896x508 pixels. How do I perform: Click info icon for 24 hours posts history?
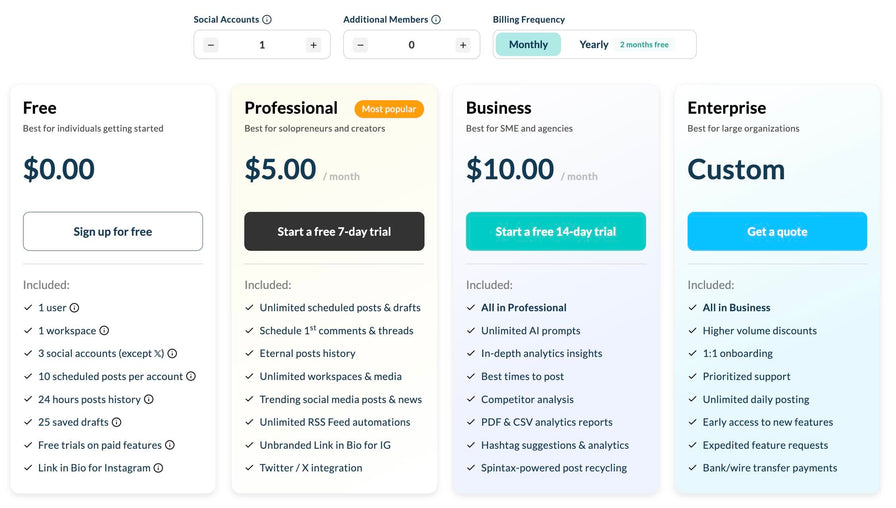[149, 400]
